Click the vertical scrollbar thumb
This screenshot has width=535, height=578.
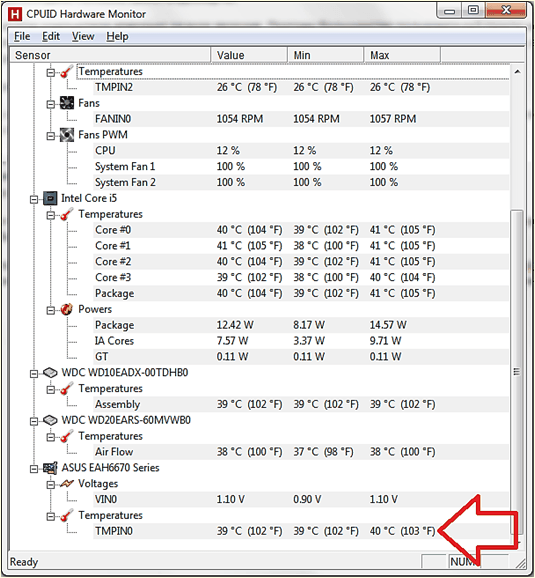(517, 372)
